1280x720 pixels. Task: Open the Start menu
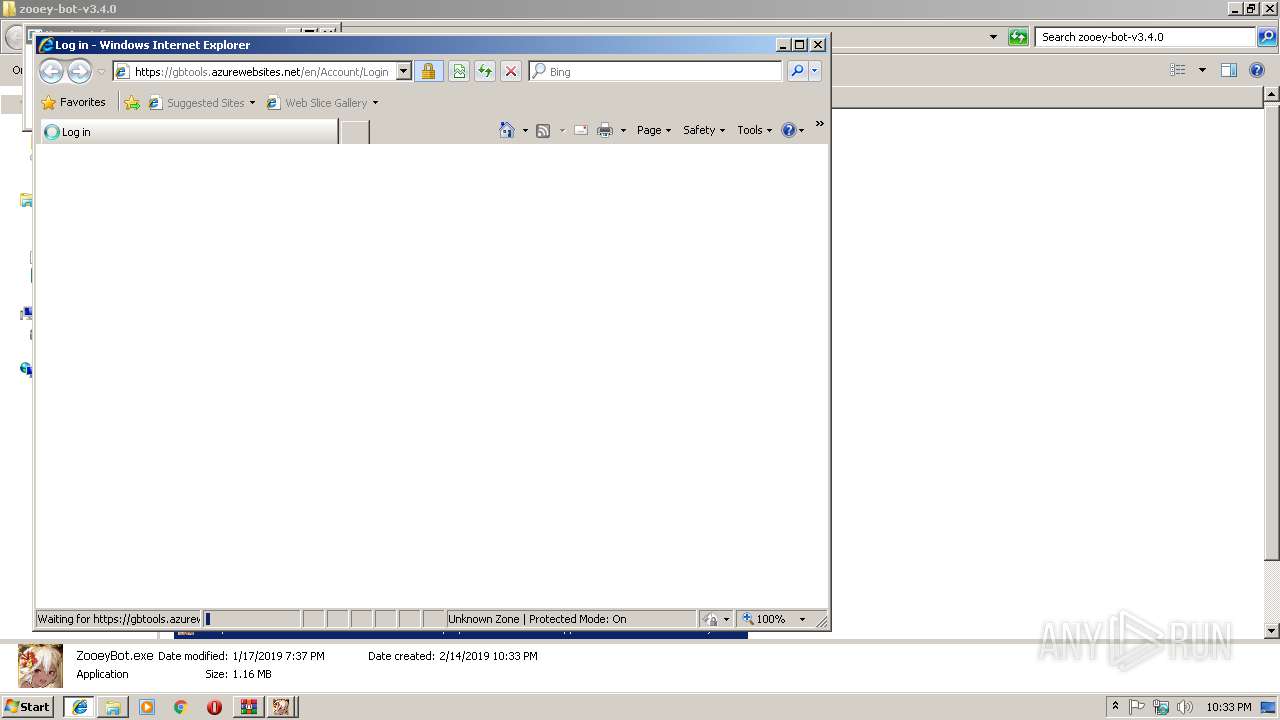27,706
